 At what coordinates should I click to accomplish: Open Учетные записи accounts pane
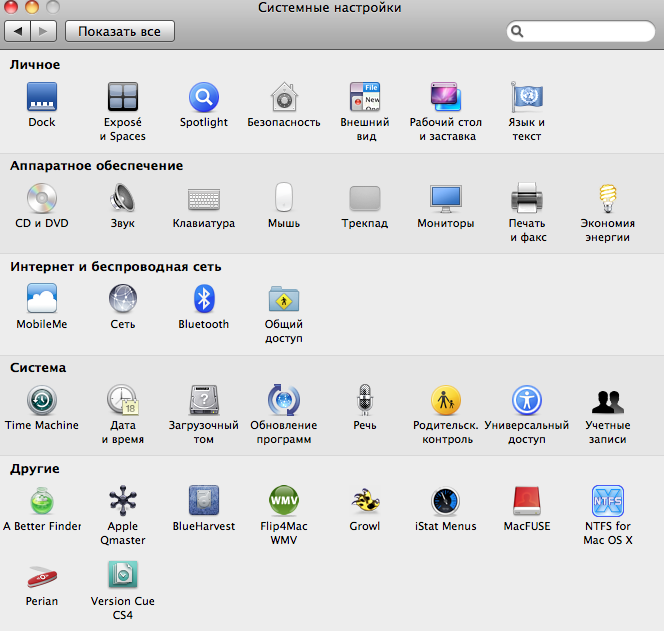pyautogui.click(x=608, y=401)
